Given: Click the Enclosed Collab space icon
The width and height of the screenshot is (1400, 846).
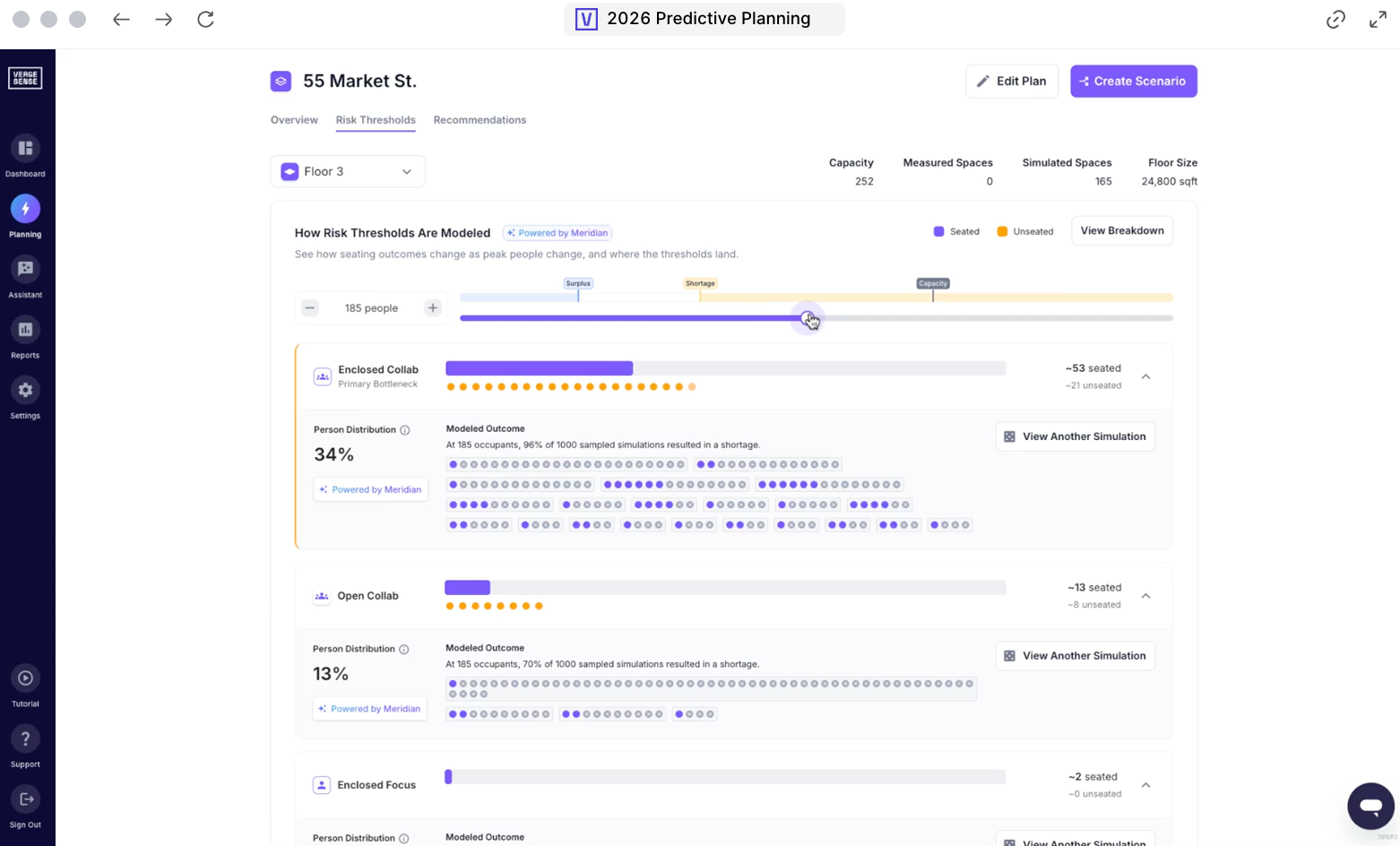Looking at the screenshot, I should (323, 376).
